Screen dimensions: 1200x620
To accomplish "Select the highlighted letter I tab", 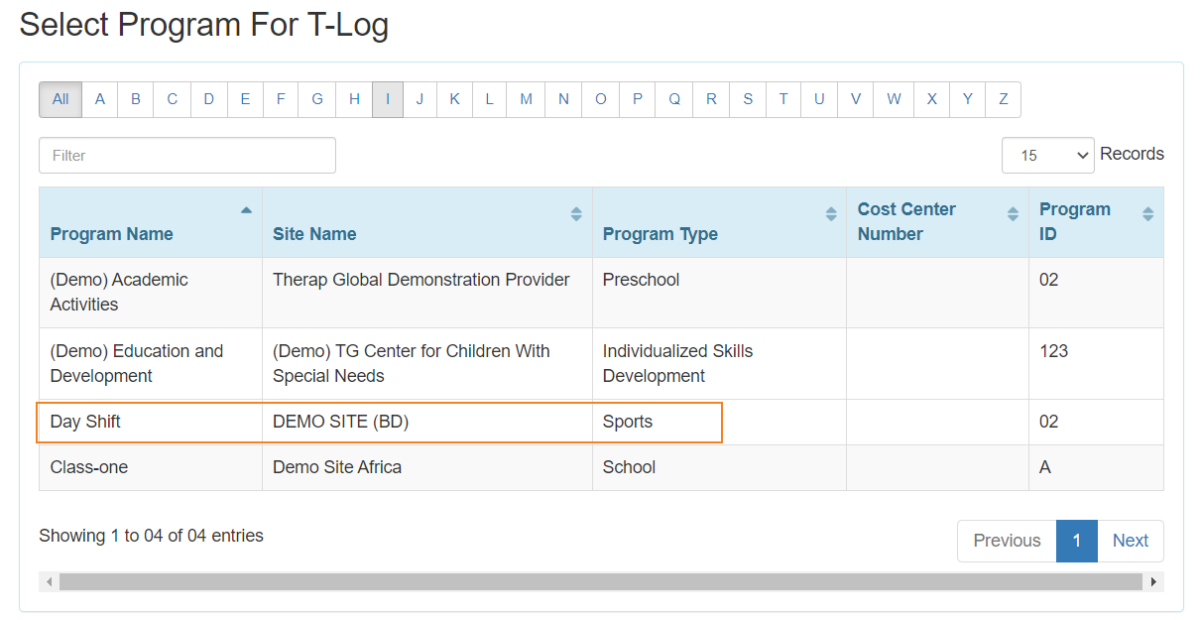I will 388,99.
